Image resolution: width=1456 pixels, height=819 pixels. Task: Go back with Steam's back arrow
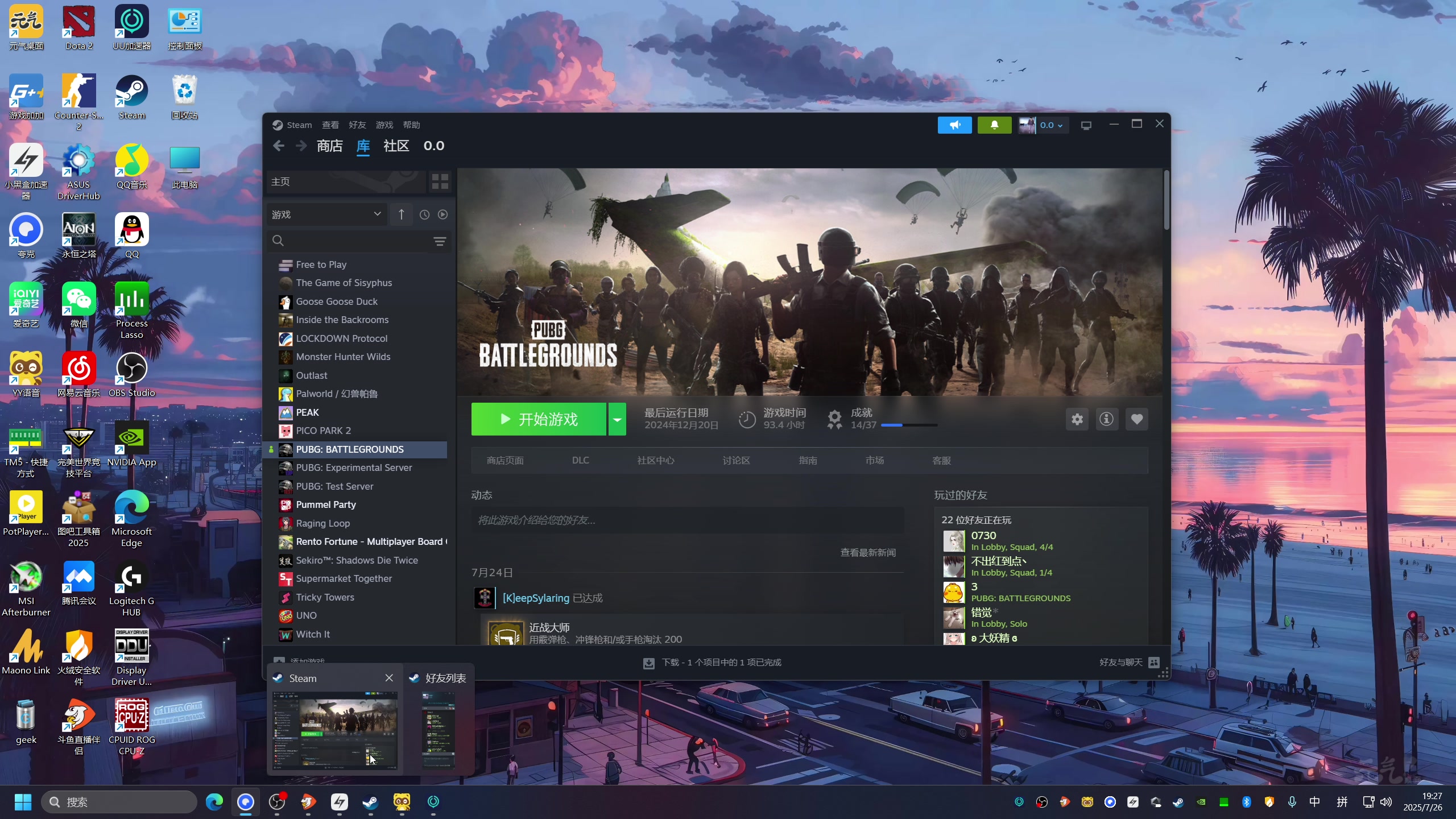(x=278, y=146)
